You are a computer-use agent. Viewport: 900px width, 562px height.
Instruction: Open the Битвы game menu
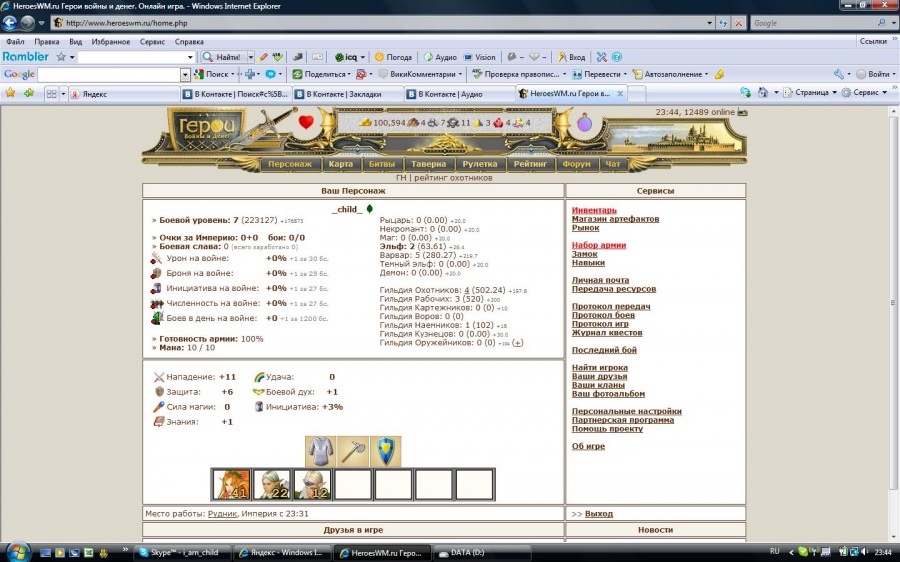pyautogui.click(x=382, y=164)
